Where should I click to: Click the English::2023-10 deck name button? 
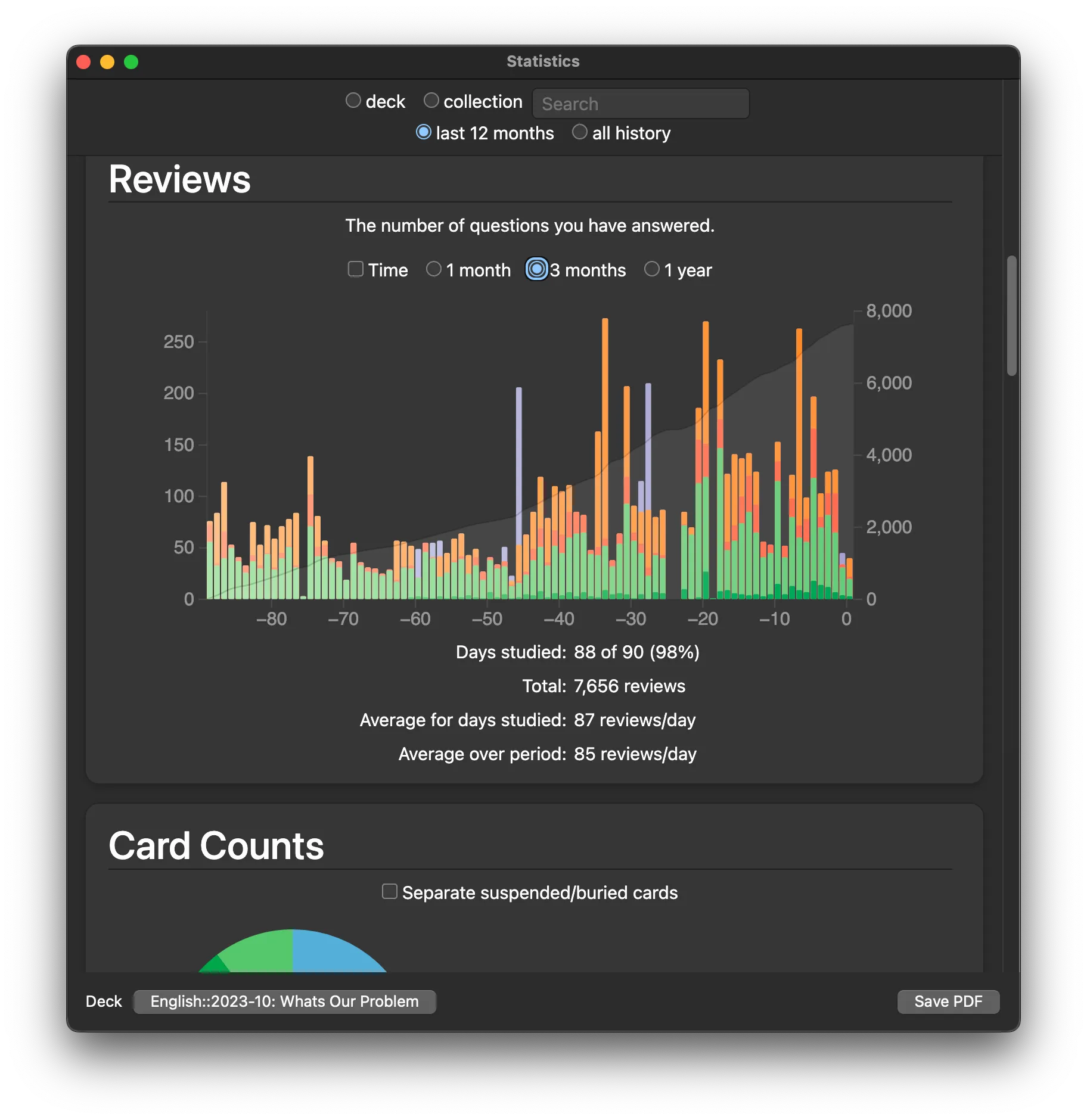[x=284, y=1001]
